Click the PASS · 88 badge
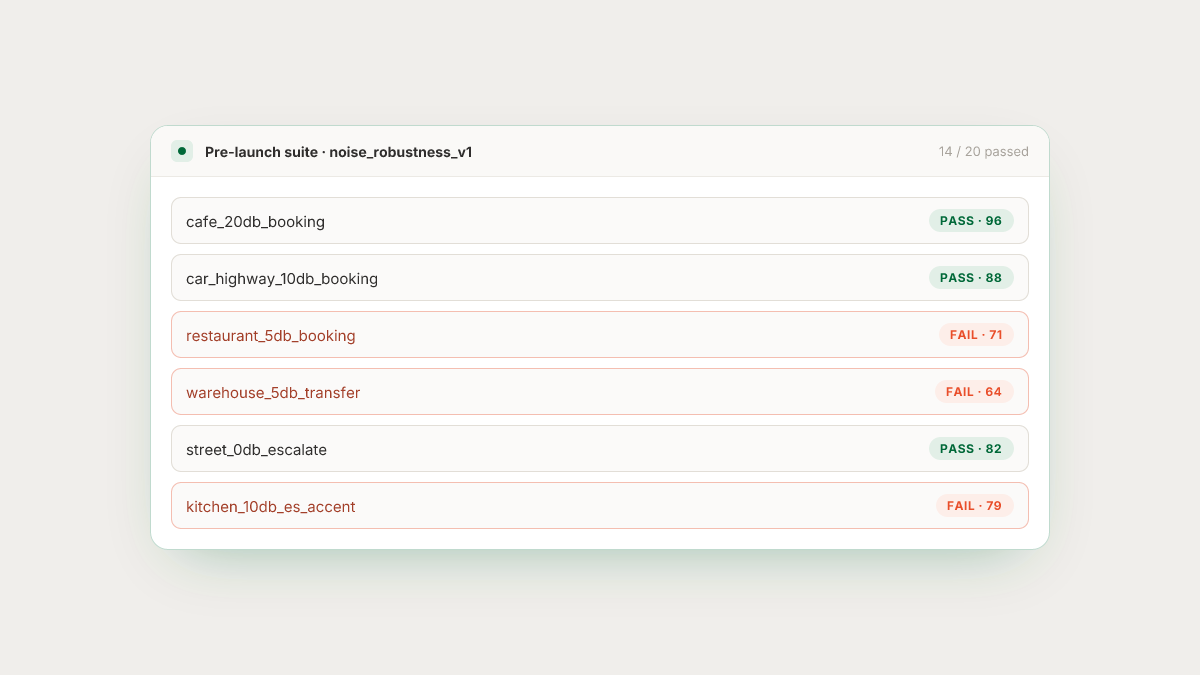Image resolution: width=1200 pixels, height=675 pixels. click(x=971, y=278)
